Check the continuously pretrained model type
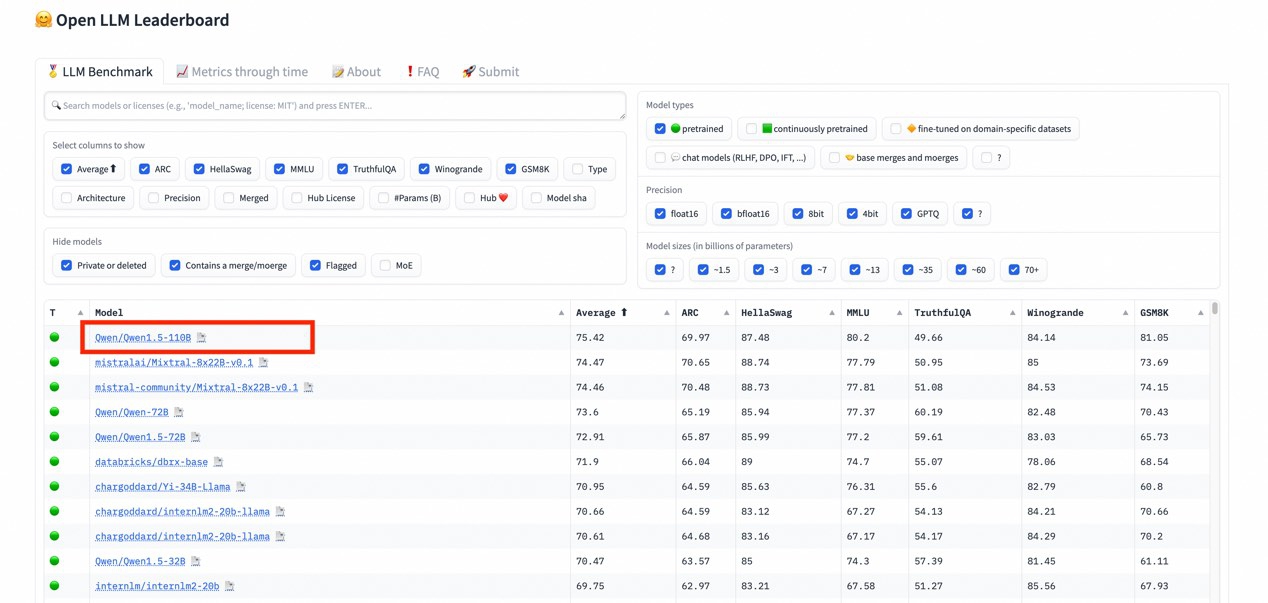Image resolution: width=1268 pixels, height=603 pixels. (x=752, y=129)
